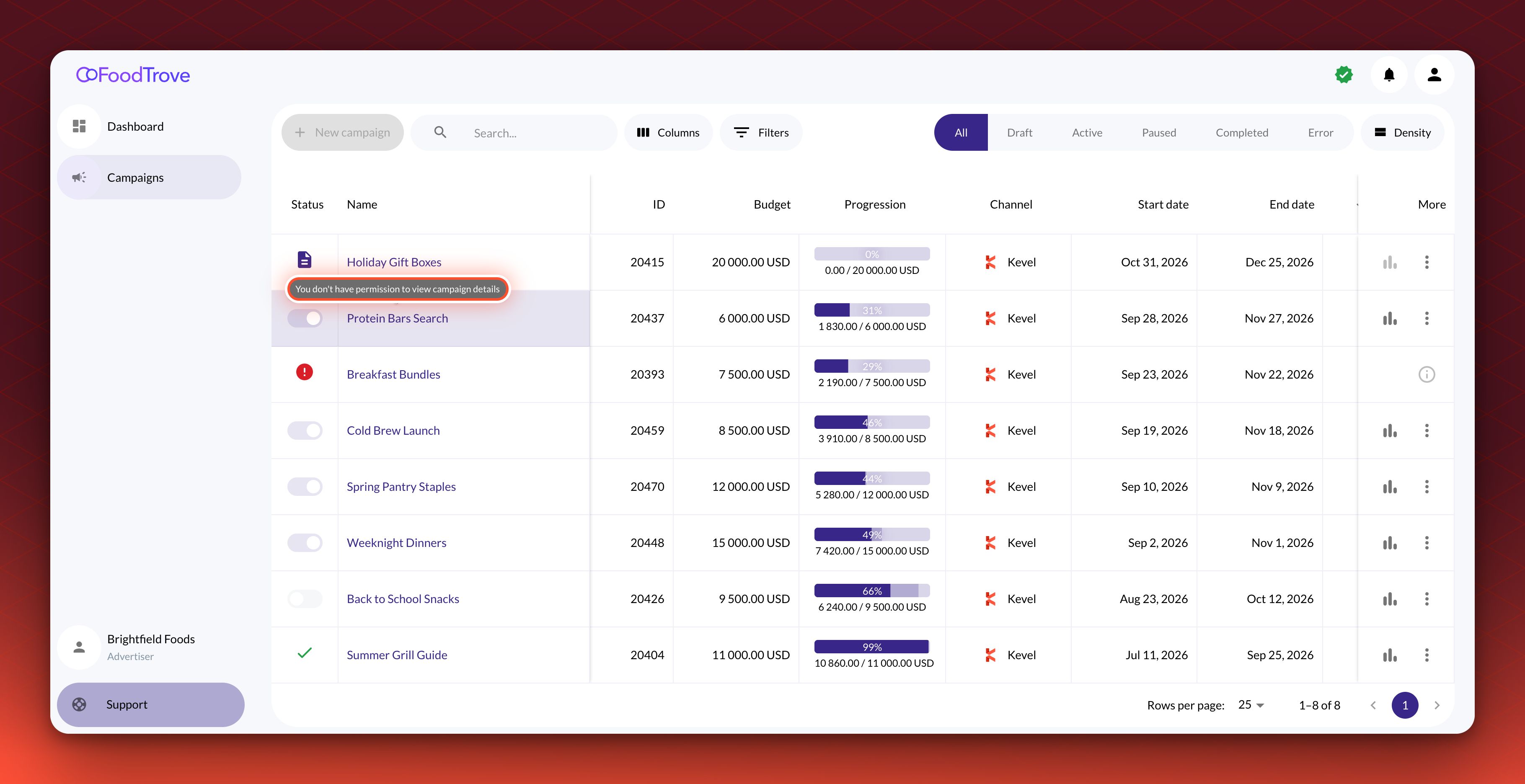Select the Draft status tab
The image size is (1525, 784).
[x=1019, y=132]
